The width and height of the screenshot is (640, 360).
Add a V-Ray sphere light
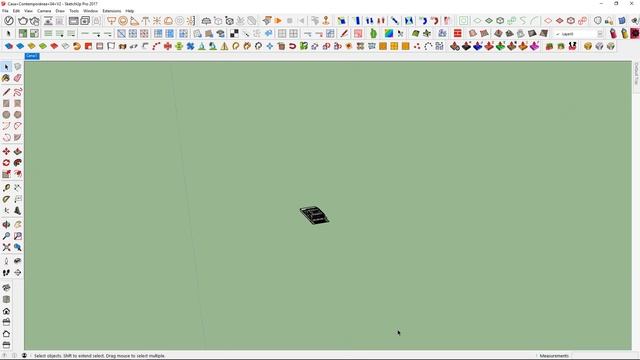123,20
